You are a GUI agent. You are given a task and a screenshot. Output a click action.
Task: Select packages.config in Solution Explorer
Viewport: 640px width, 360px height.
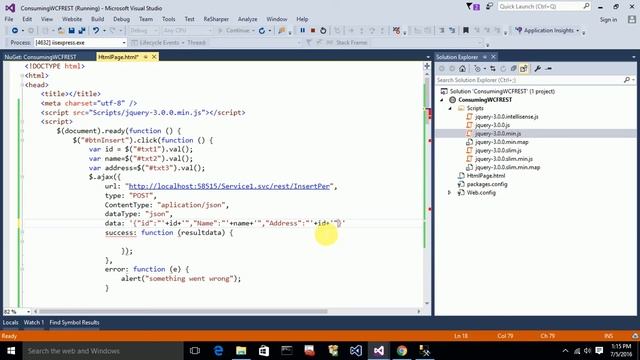coord(487,184)
